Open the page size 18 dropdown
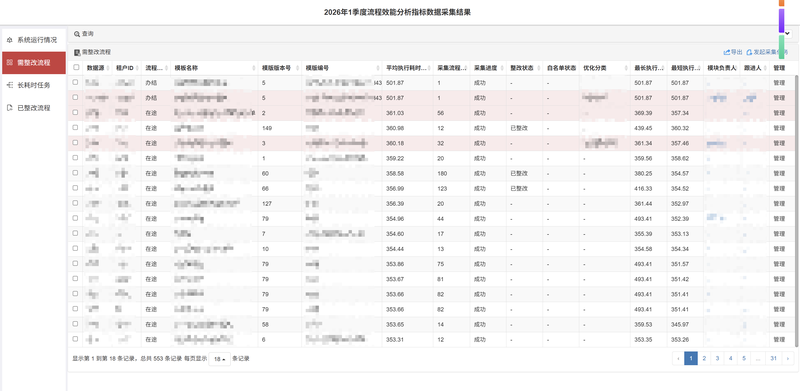 pyautogui.click(x=219, y=359)
